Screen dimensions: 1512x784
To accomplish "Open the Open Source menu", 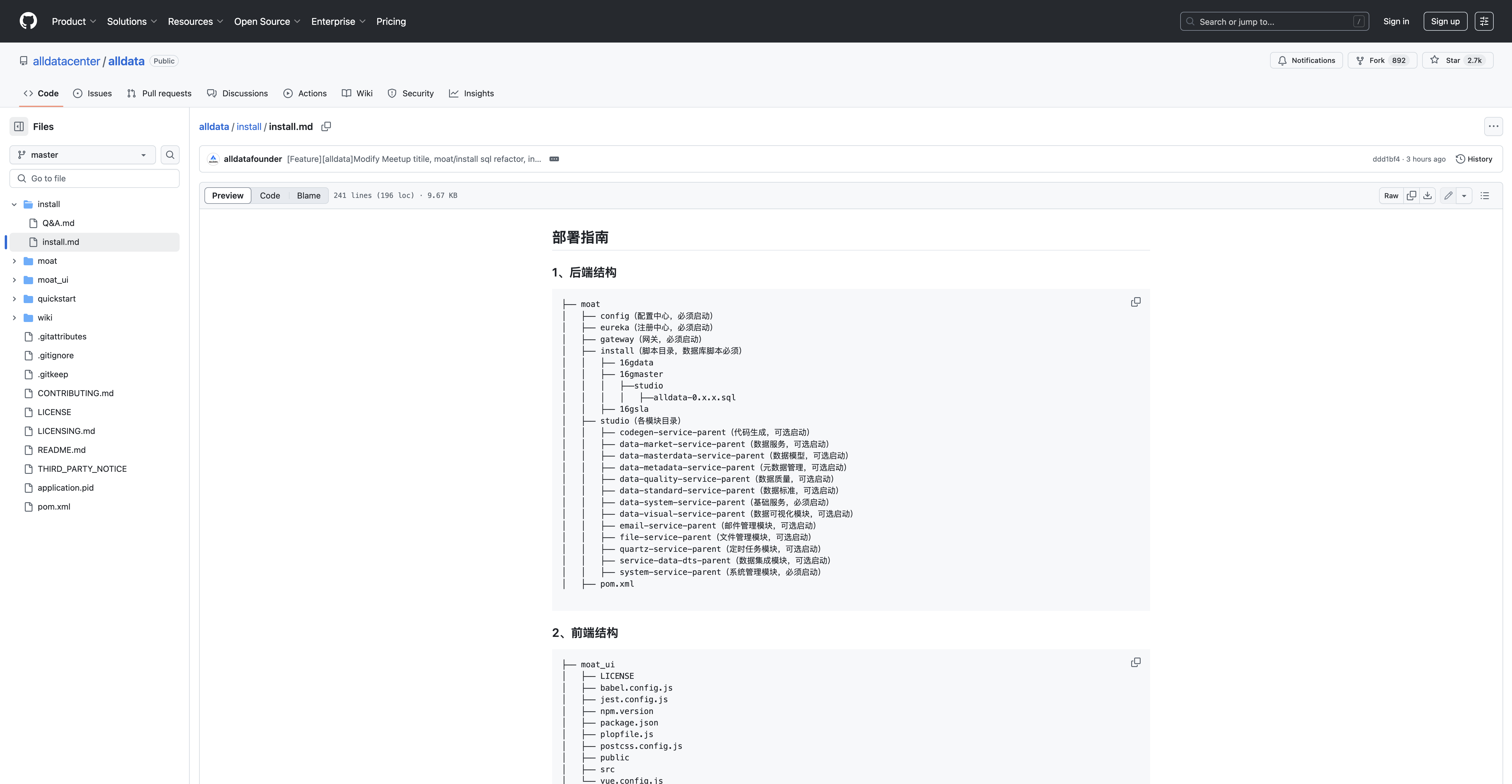I will click(267, 21).
